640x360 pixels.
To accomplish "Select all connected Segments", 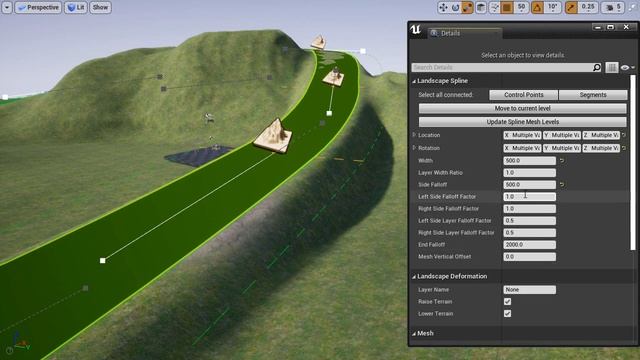I will 593,95.
